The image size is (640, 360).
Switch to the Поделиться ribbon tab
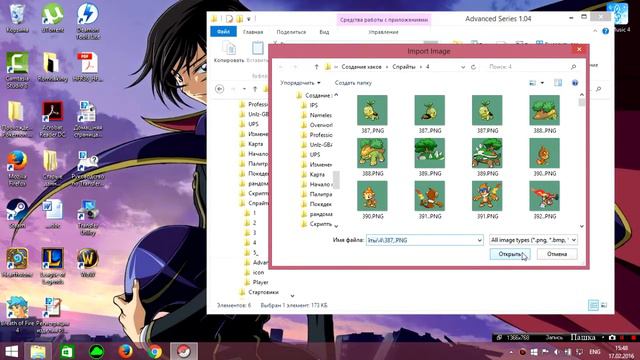tap(291, 32)
